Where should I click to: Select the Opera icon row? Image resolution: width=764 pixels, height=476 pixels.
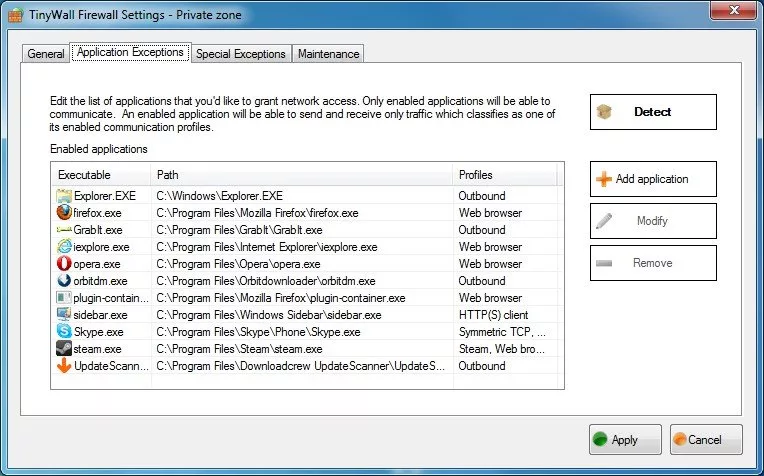click(64, 264)
